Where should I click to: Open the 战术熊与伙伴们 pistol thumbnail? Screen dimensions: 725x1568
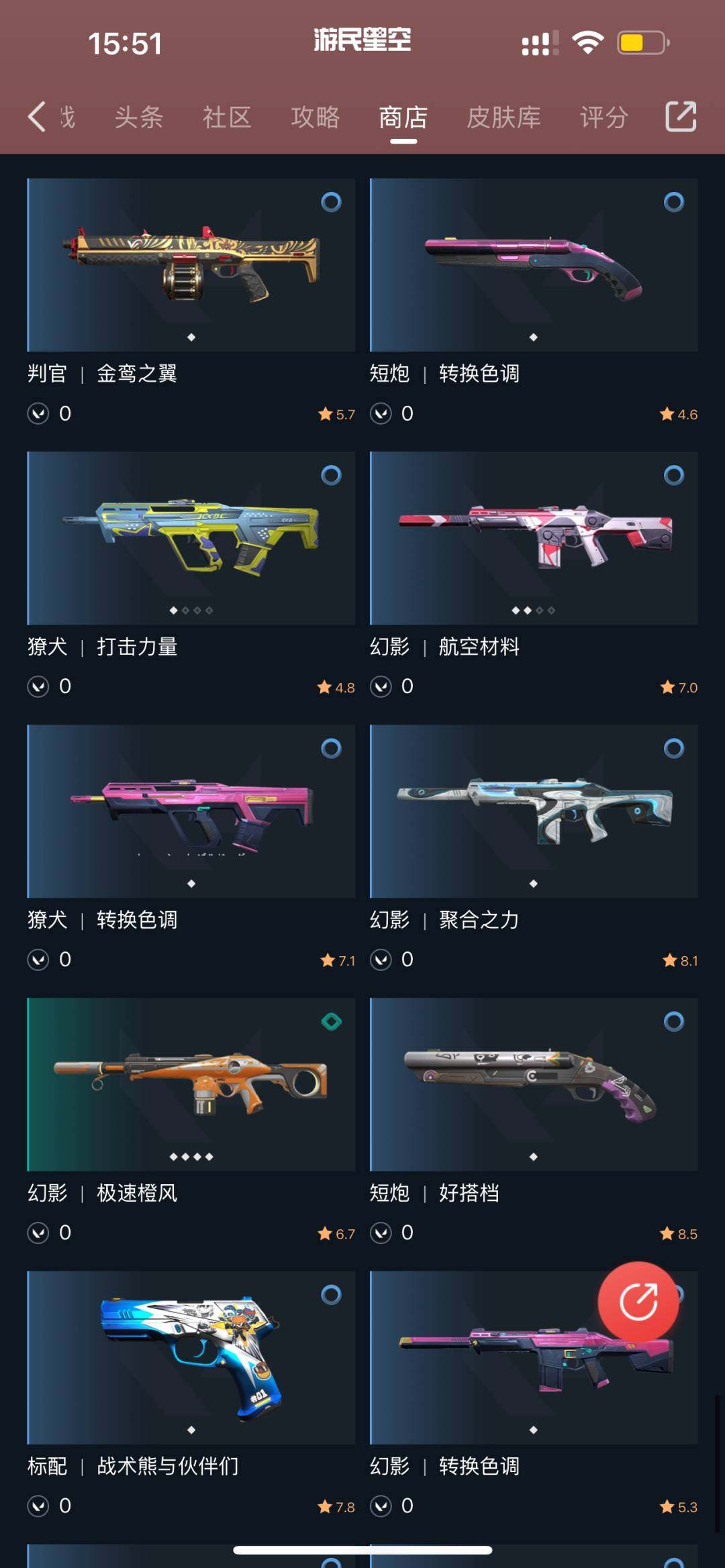point(191,1357)
